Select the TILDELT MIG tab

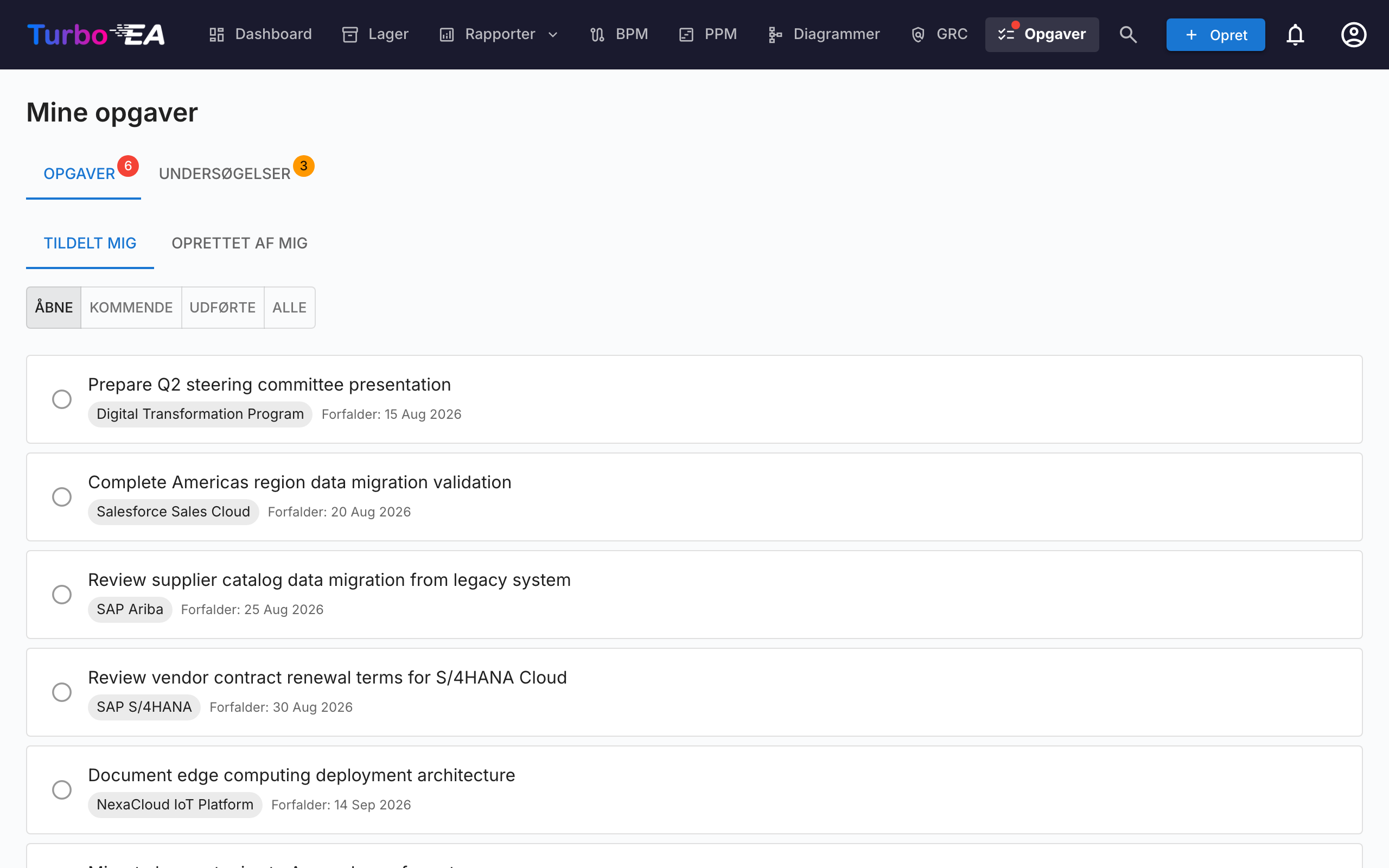[x=90, y=244]
